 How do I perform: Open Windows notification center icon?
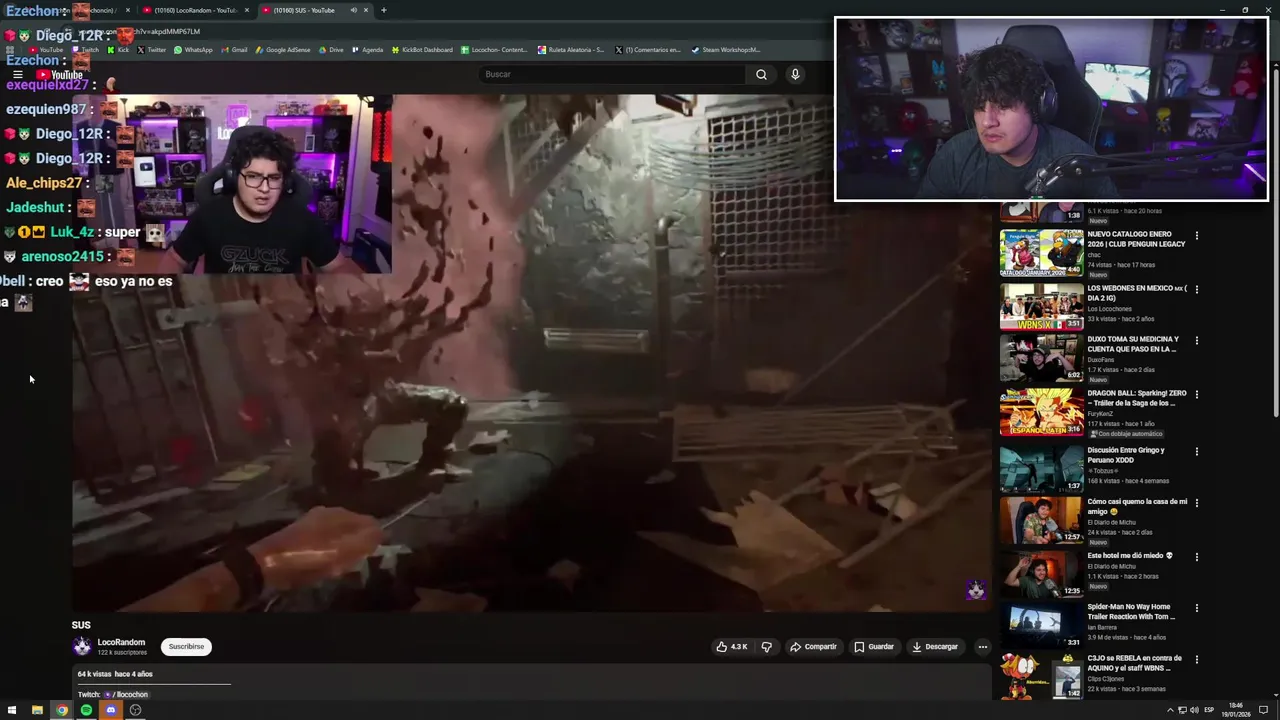(x=1264, y=710)
